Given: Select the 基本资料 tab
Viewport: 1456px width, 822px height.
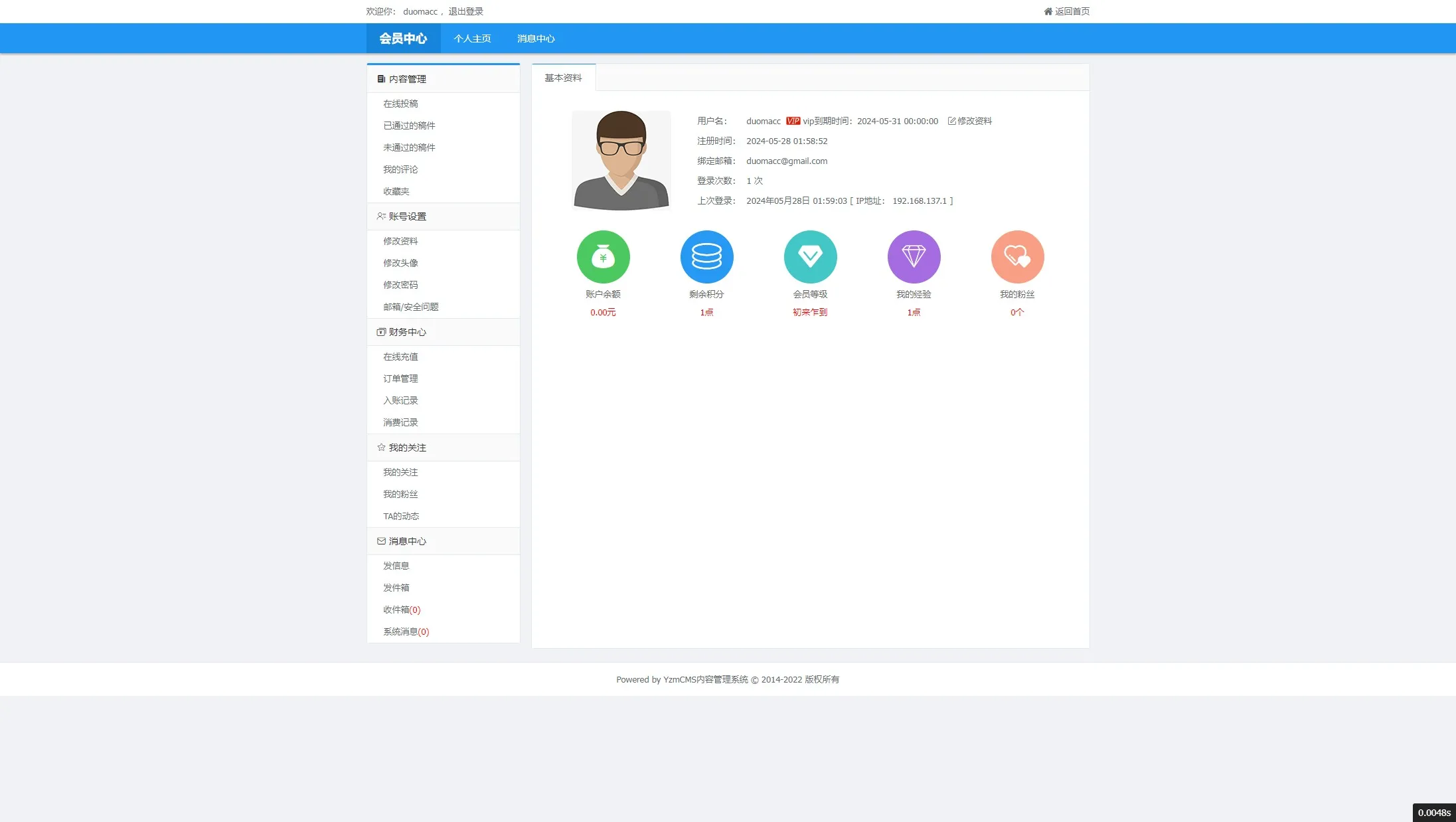Looking at the screenshot, I should [563, 78].
